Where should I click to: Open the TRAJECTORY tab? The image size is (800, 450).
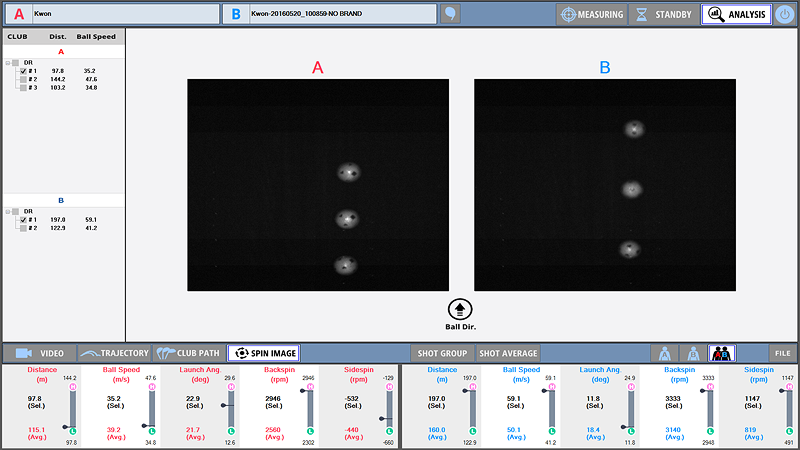(114, 353)
